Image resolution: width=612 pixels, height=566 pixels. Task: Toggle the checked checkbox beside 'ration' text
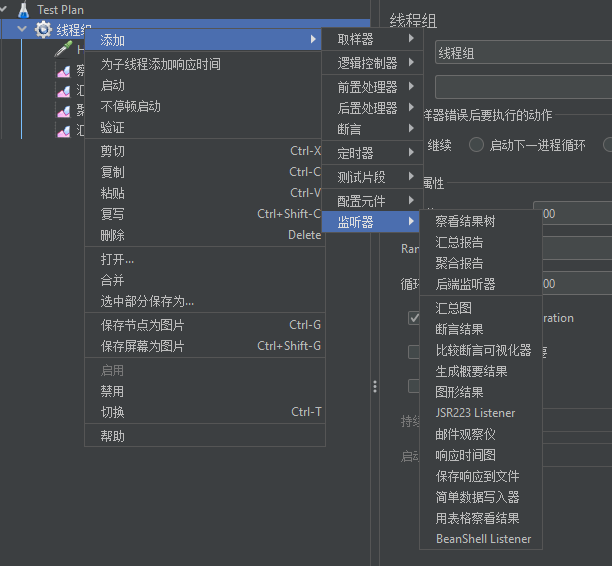[415, 318]
